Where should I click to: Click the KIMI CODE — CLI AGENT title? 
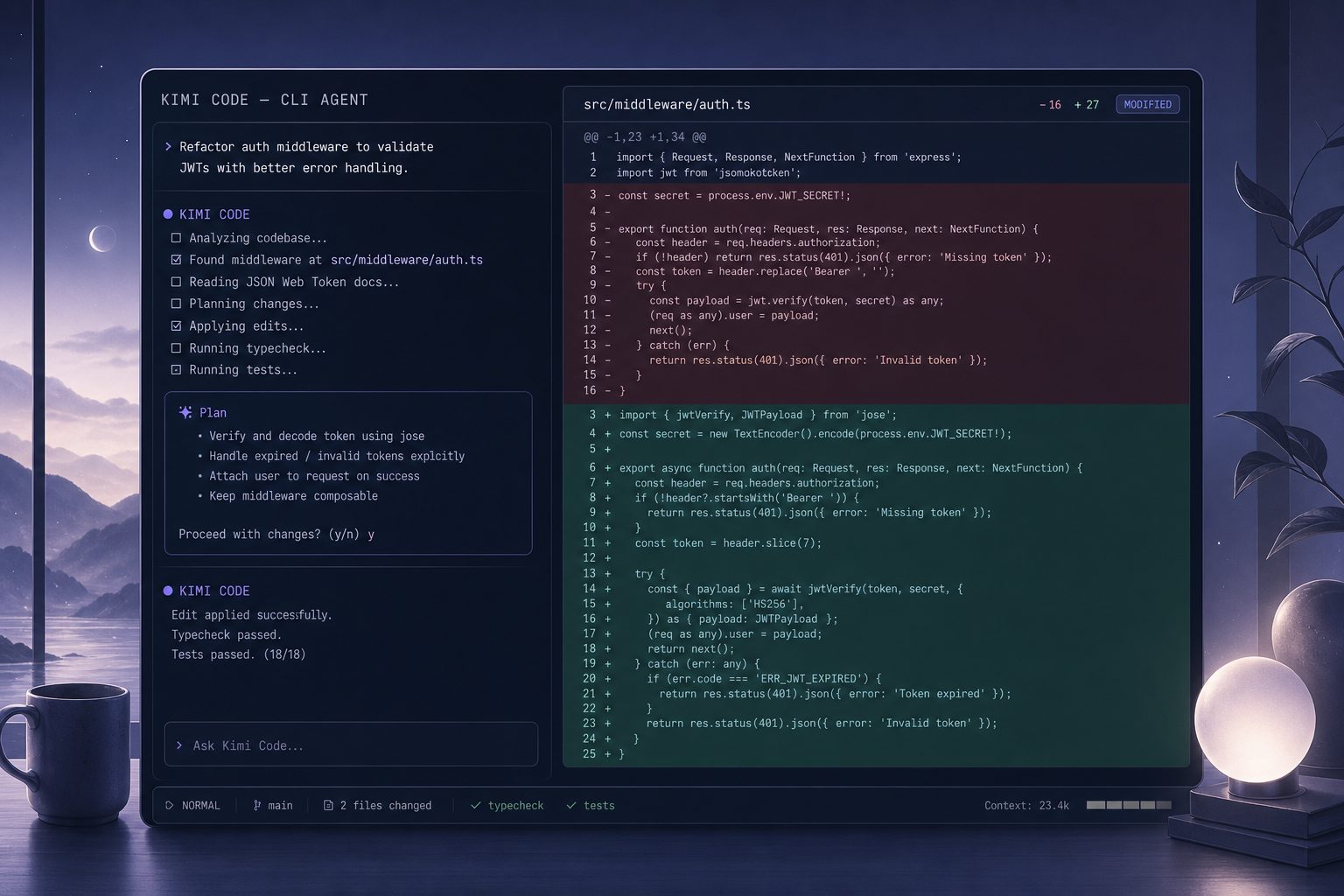pos(264,100)
